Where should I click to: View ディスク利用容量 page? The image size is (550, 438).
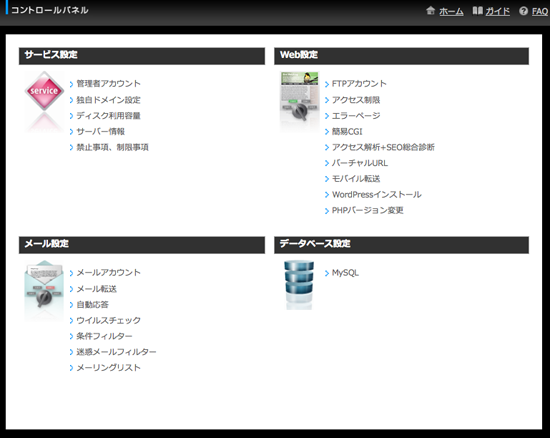(x=108, y=116)
